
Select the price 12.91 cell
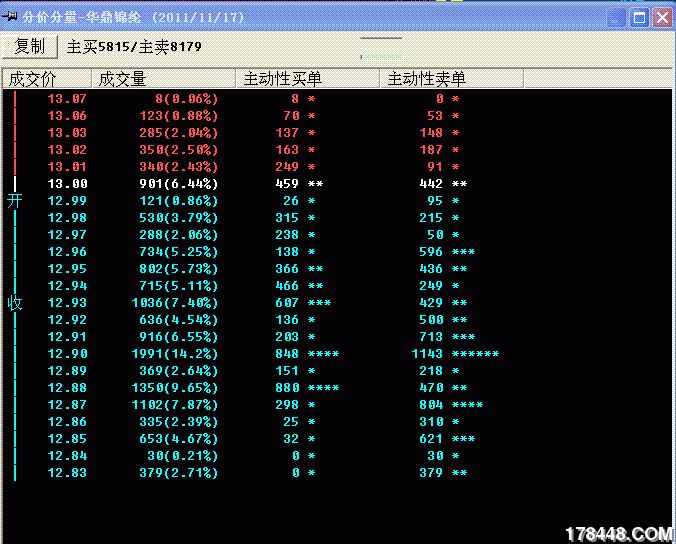[x=67, y=337]
